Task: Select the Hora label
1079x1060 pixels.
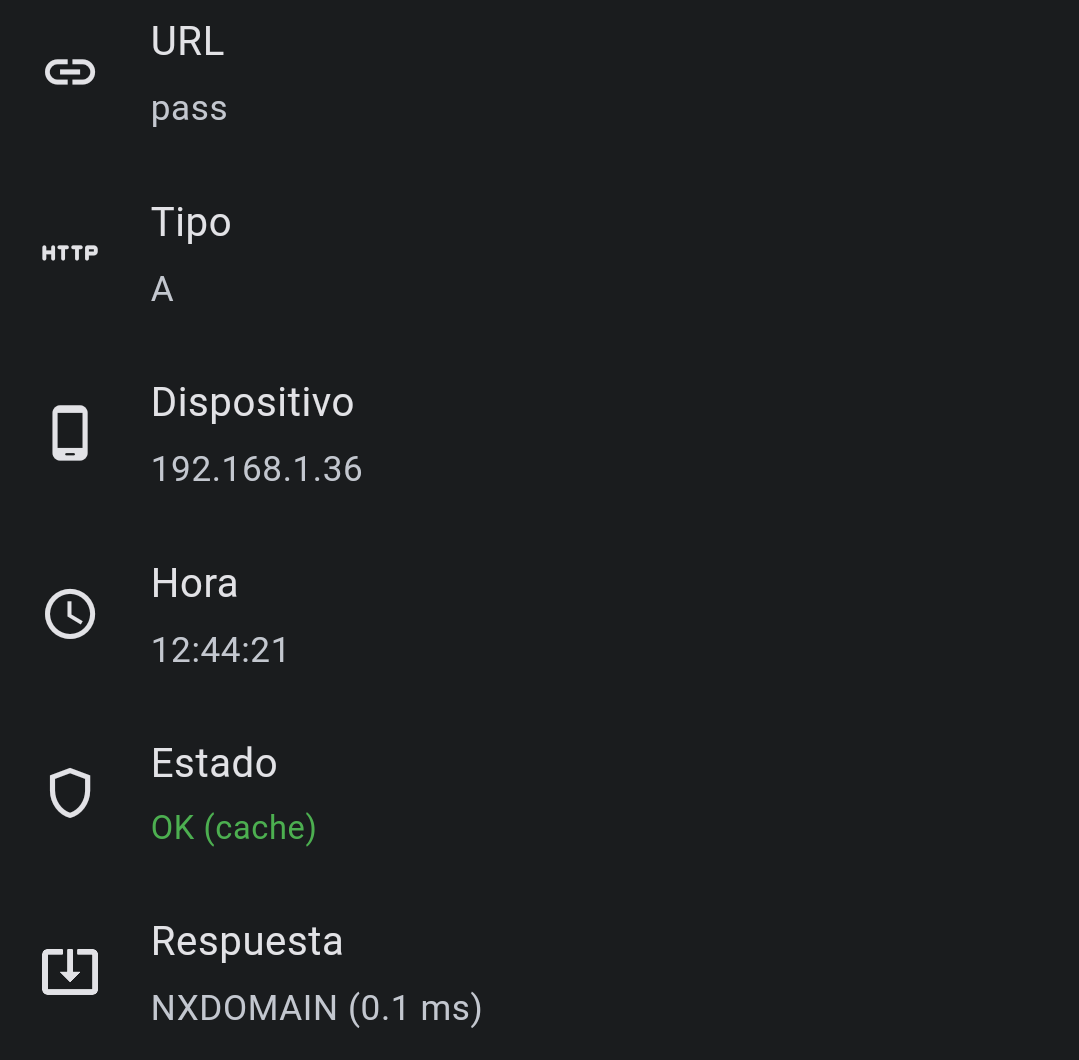Action: pyautogui.click(x=194, y=583)
